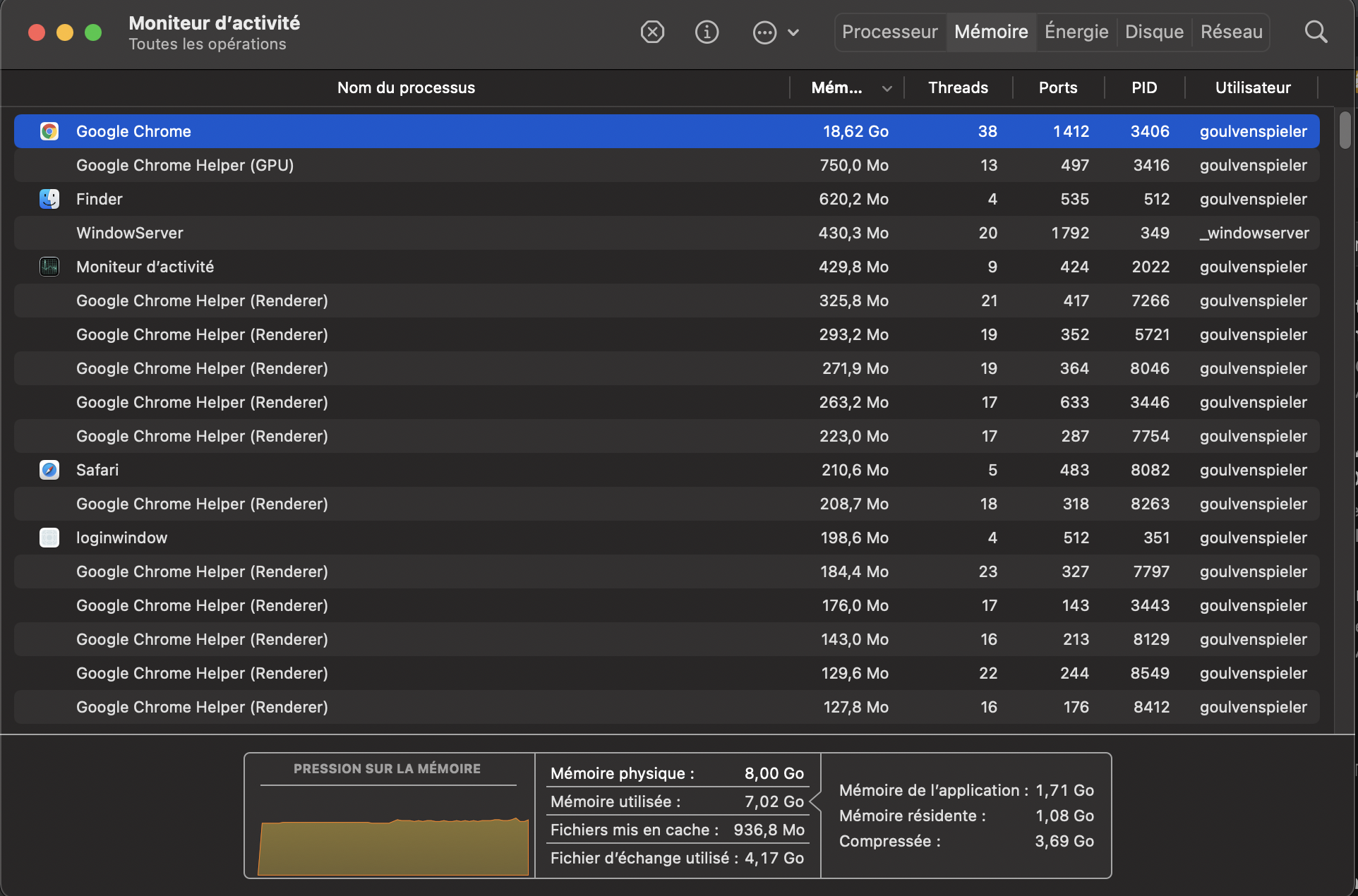This screenshot has width=1358, height=896.
Task: Open process info with the (i) icon
Action: (x=707, y=32)
